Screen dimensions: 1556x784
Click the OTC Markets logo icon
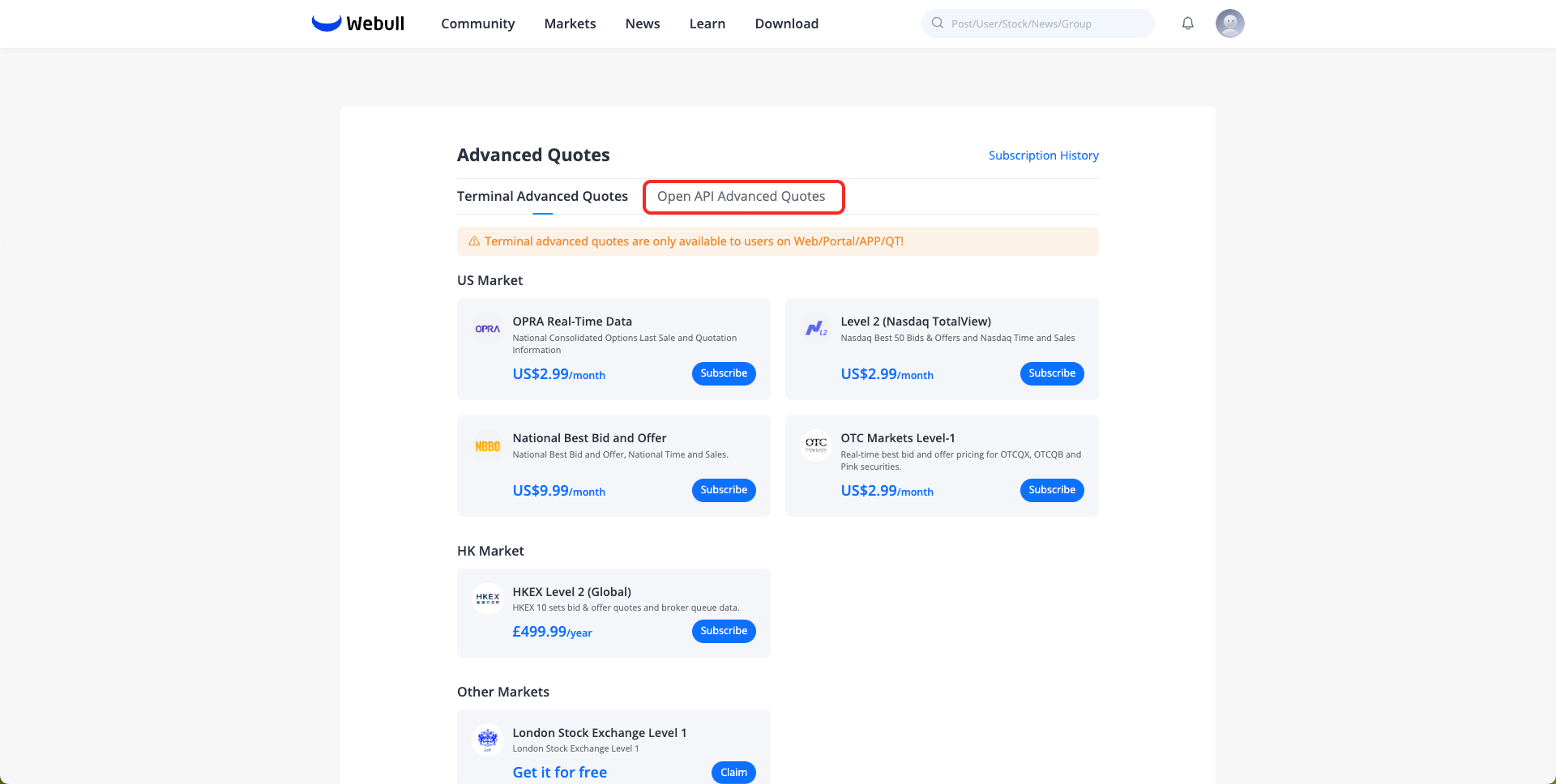point(816,445)
